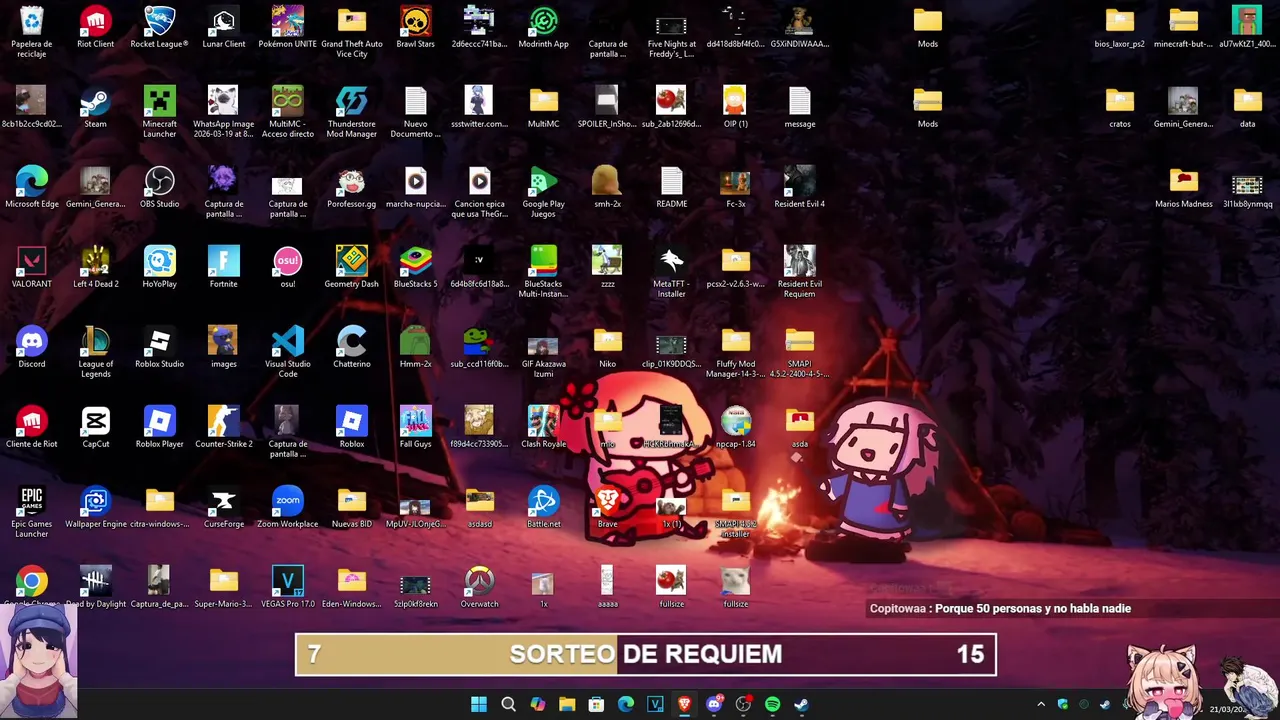Launch Fortnite from desktop
Screen dimensions: 1280x720
223,267
